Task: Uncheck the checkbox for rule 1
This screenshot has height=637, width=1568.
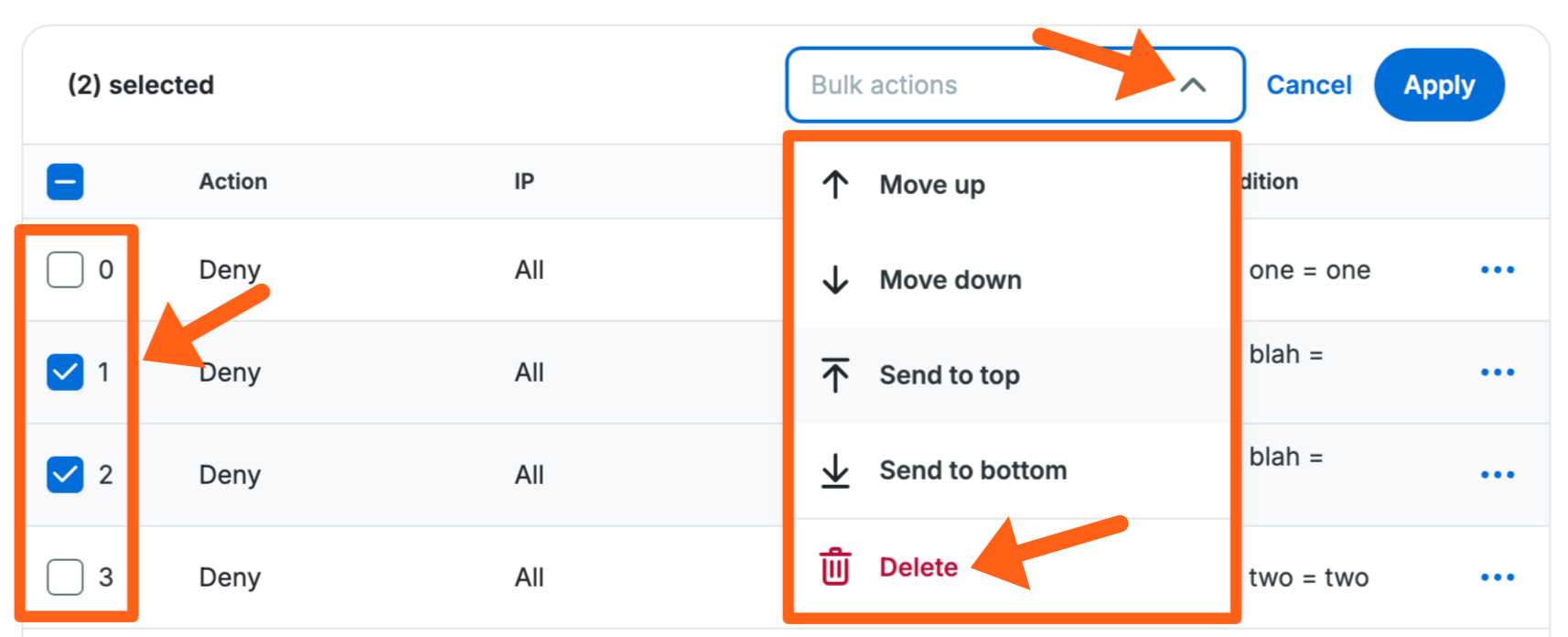Action: tap(65, 372)
